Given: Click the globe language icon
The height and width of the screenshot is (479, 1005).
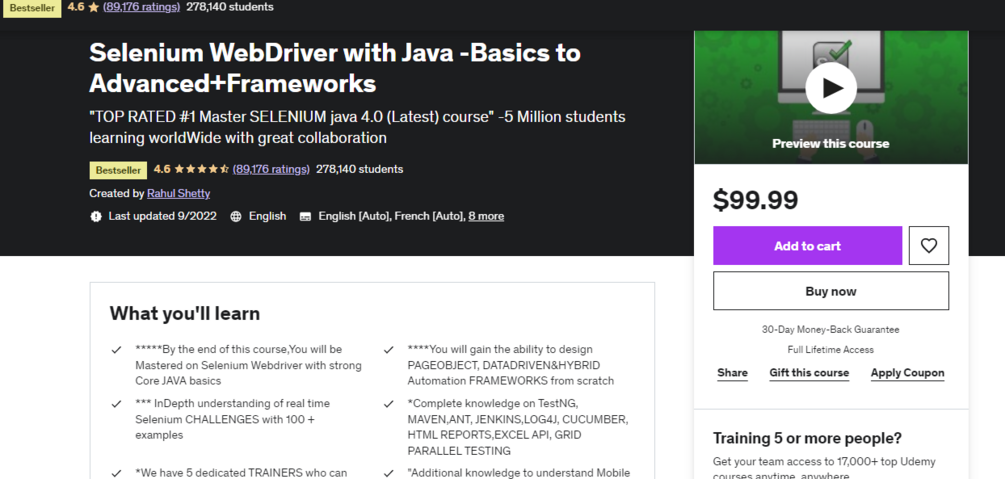Looking at the screenshot, I should point(236,216).
